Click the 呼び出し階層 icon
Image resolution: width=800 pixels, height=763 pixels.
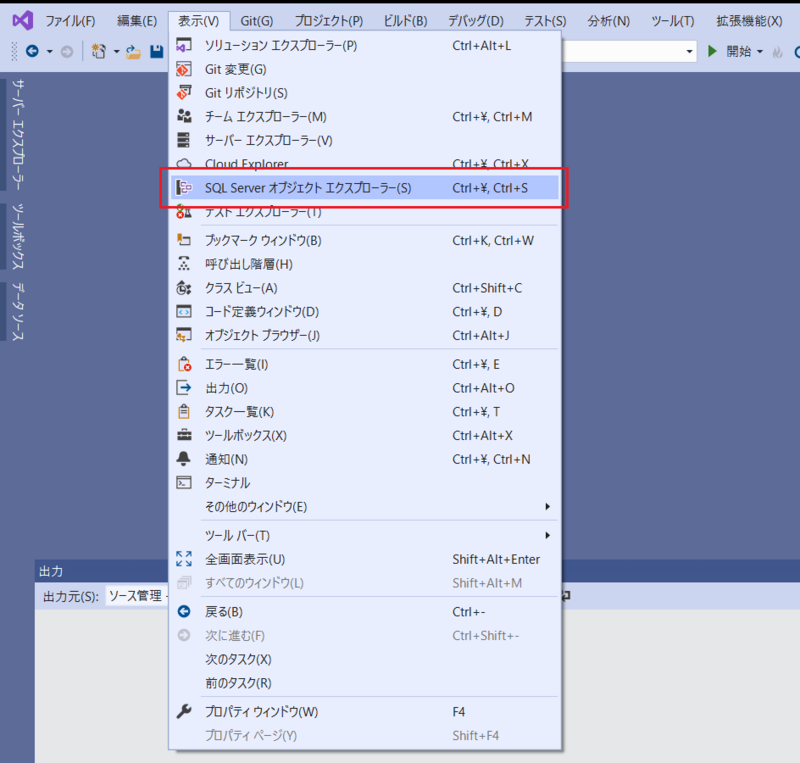click(x=184, y=264)
